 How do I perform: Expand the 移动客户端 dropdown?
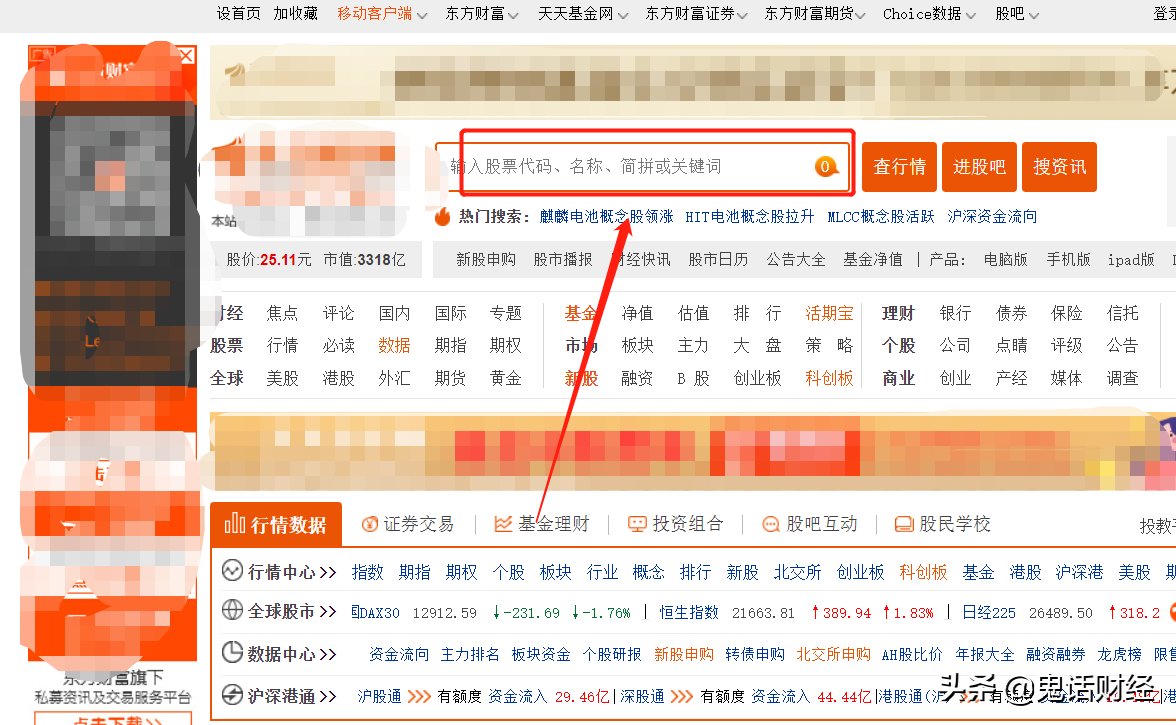(422, 15)
